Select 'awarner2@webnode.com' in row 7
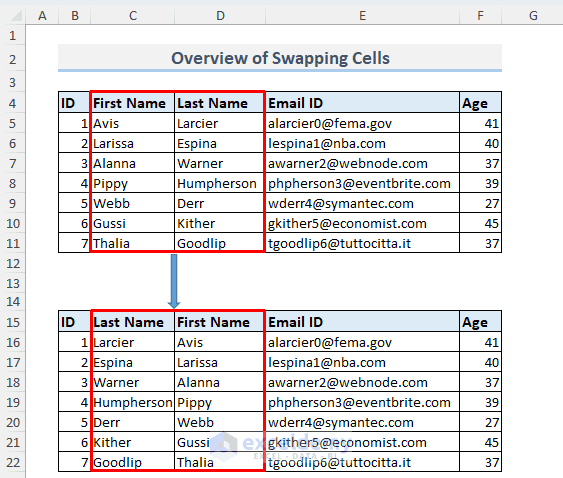Image resolution: width=563 pixels, height=478 pixels. (362, 163)
